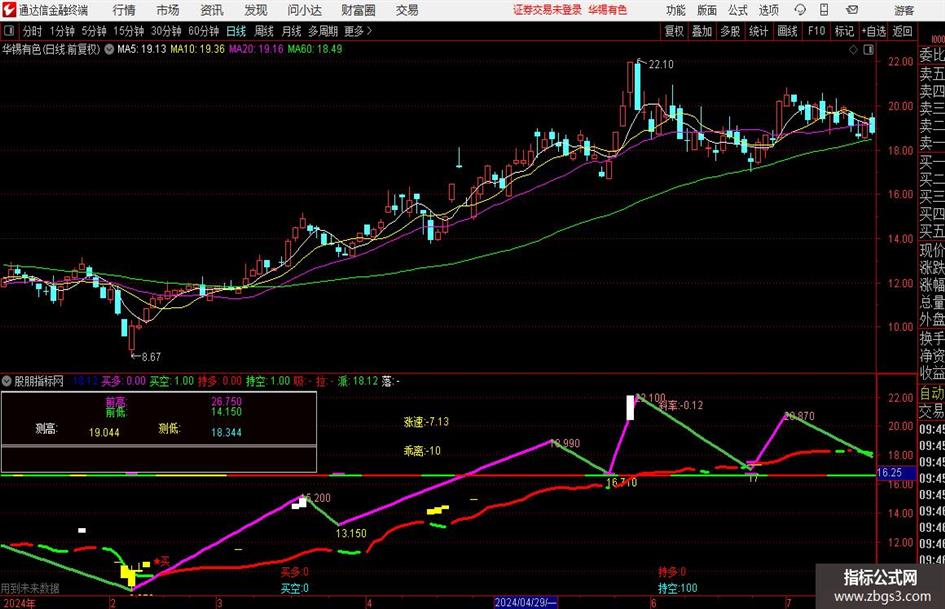The width and height of the screenshot is (945, 609).
Task: Click the 测低 value 18.344
Action: tap(227, 432)
